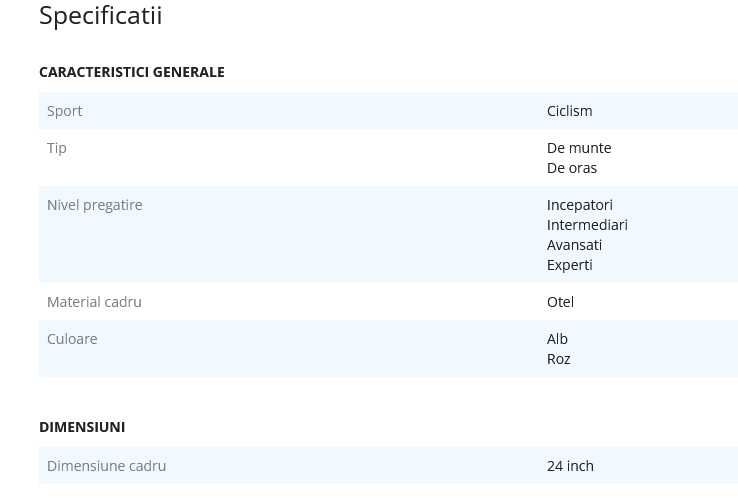This screenshot has width=738, height=498.
Task: Click the Culoare row label
Action: [x=72, y=339]
